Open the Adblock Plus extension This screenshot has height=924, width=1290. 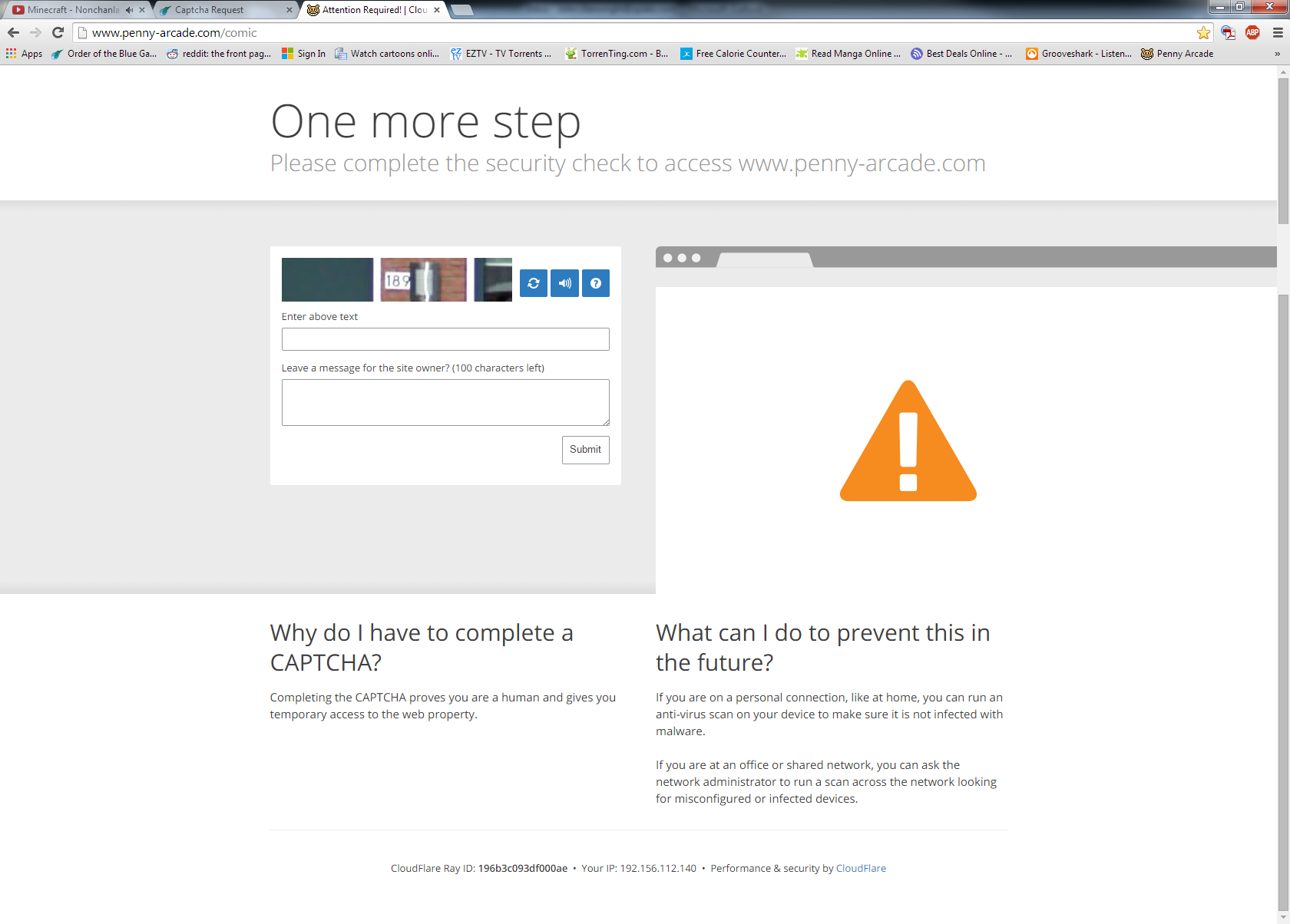point(1252,32)
